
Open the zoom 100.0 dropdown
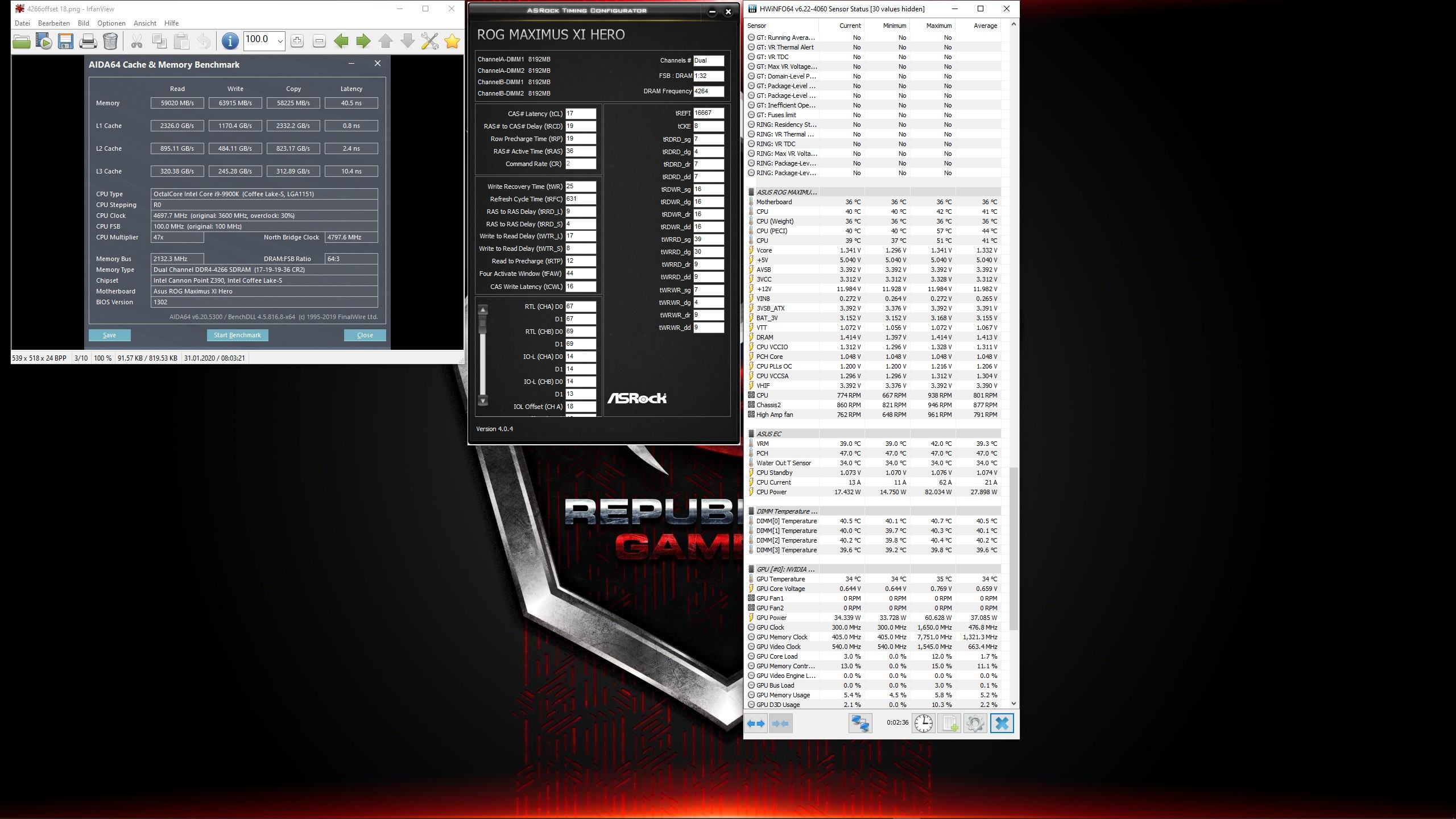280,41
